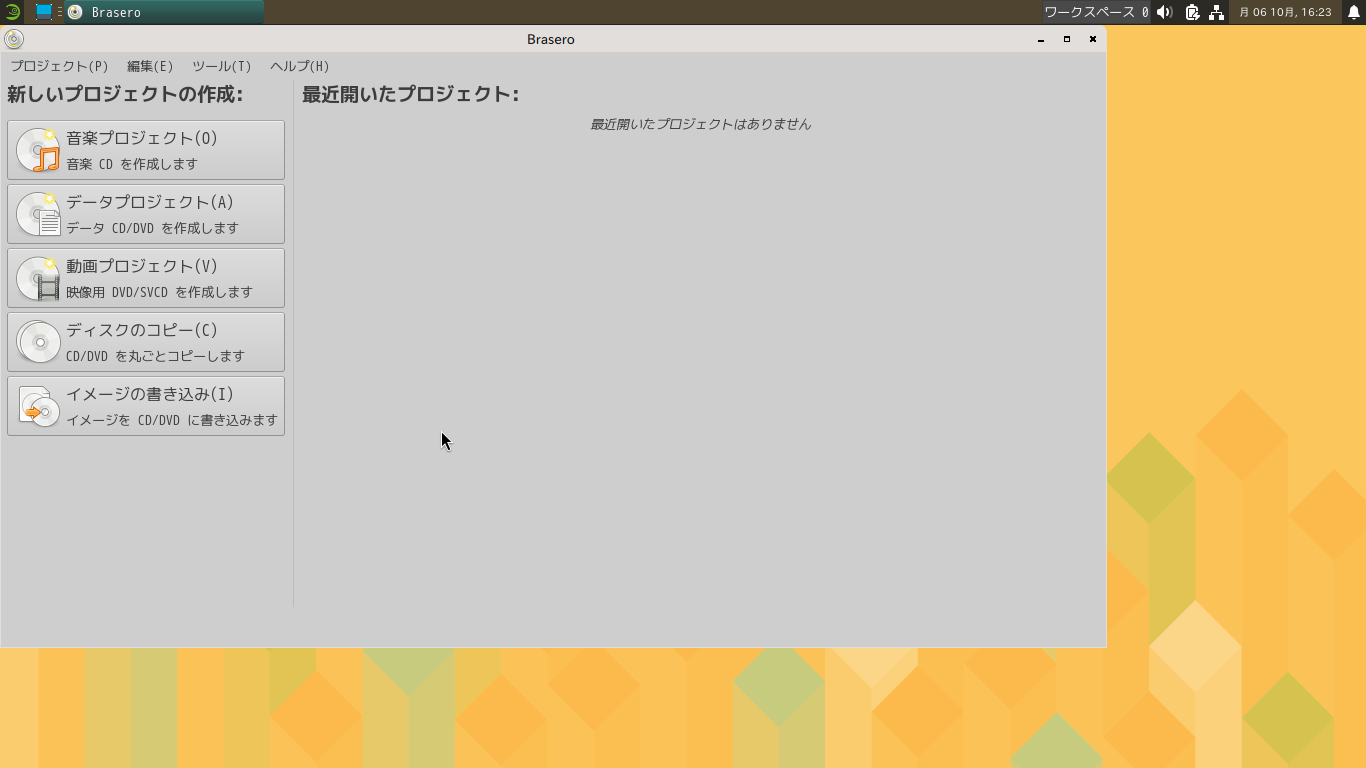Open the system application menu icon in the panel
The width and height of the screenshot is (1366, 768).
tap(12, 12)
